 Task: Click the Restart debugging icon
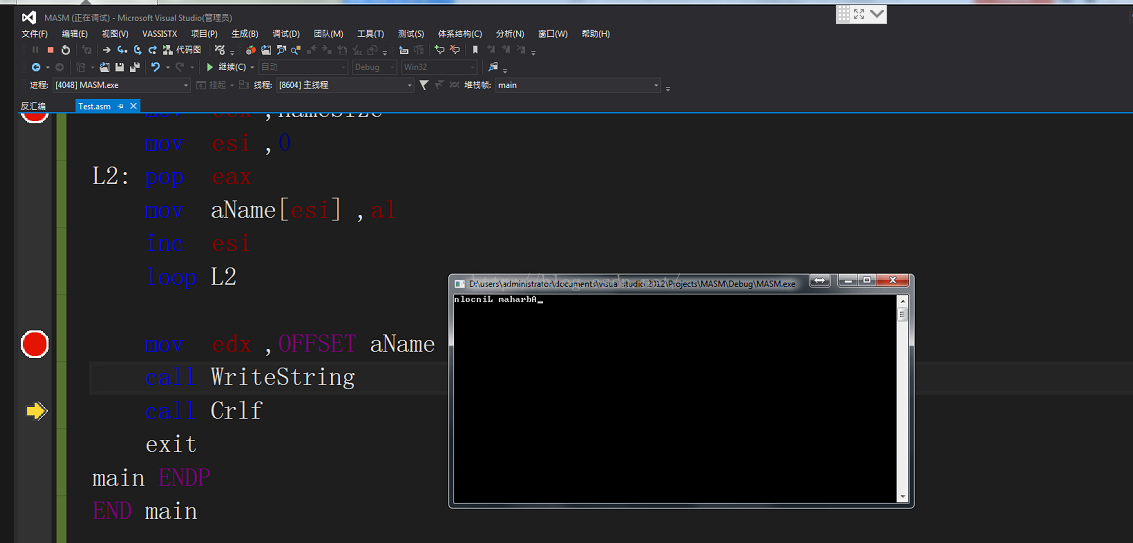tap(66, 50)
